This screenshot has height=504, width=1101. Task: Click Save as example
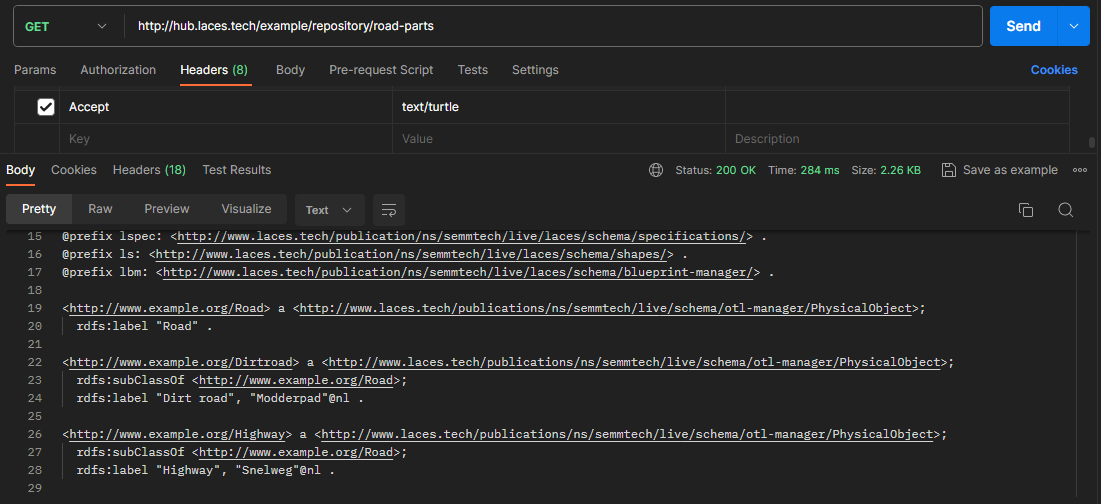tap(1009, 170)
